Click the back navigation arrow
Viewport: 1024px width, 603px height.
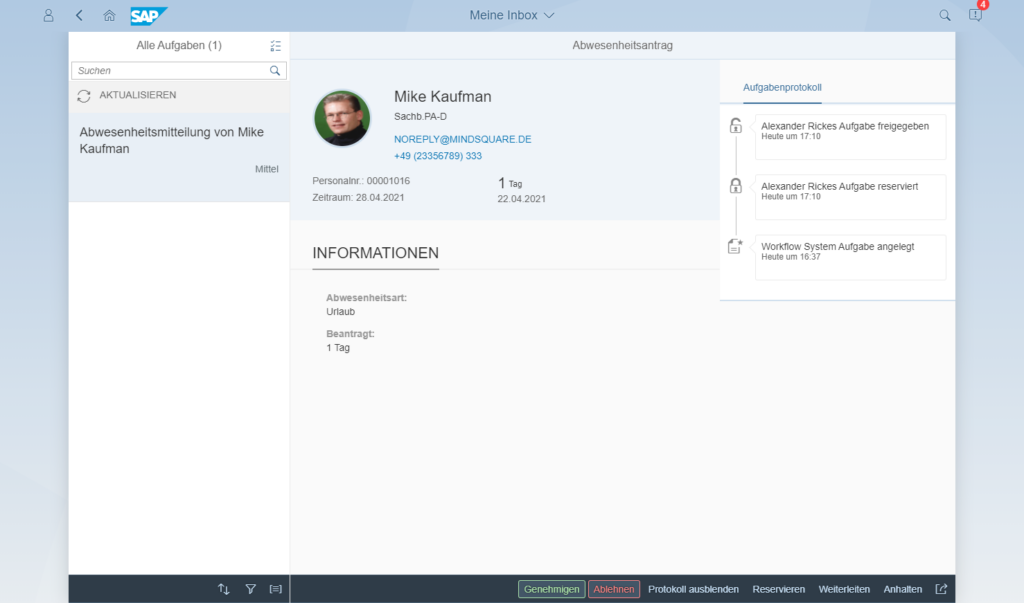[x=78, y=15]
